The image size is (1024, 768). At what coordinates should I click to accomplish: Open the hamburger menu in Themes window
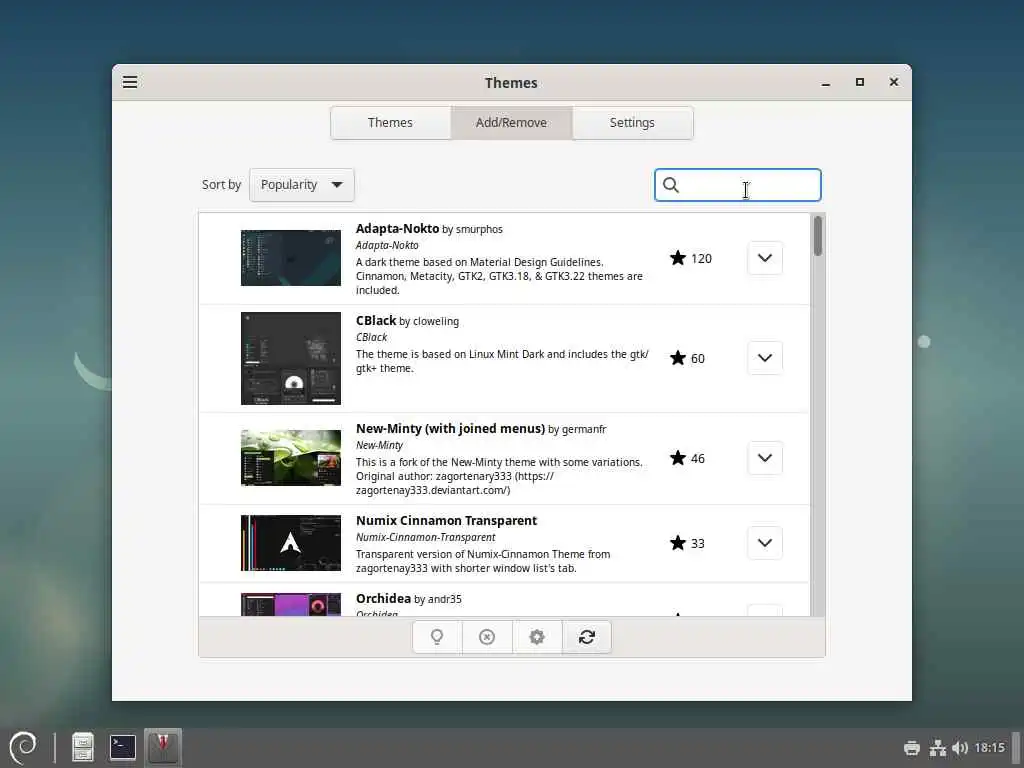tap(130, 82)
